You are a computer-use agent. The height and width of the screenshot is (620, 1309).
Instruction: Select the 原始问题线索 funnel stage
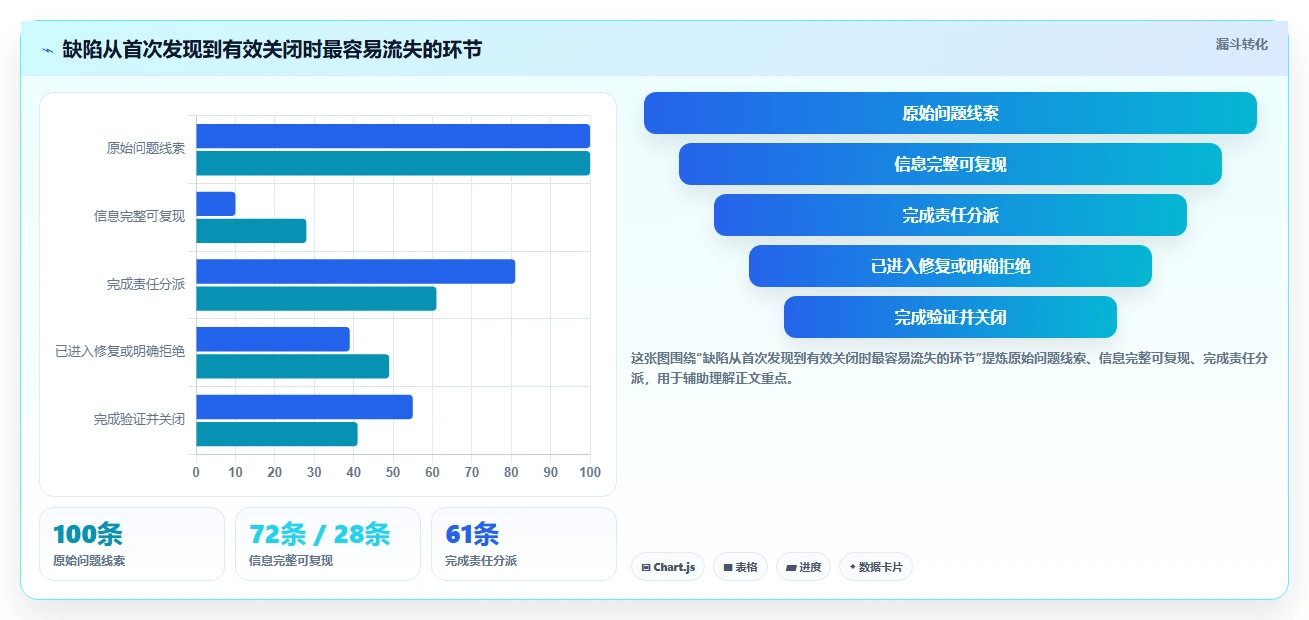950,113
